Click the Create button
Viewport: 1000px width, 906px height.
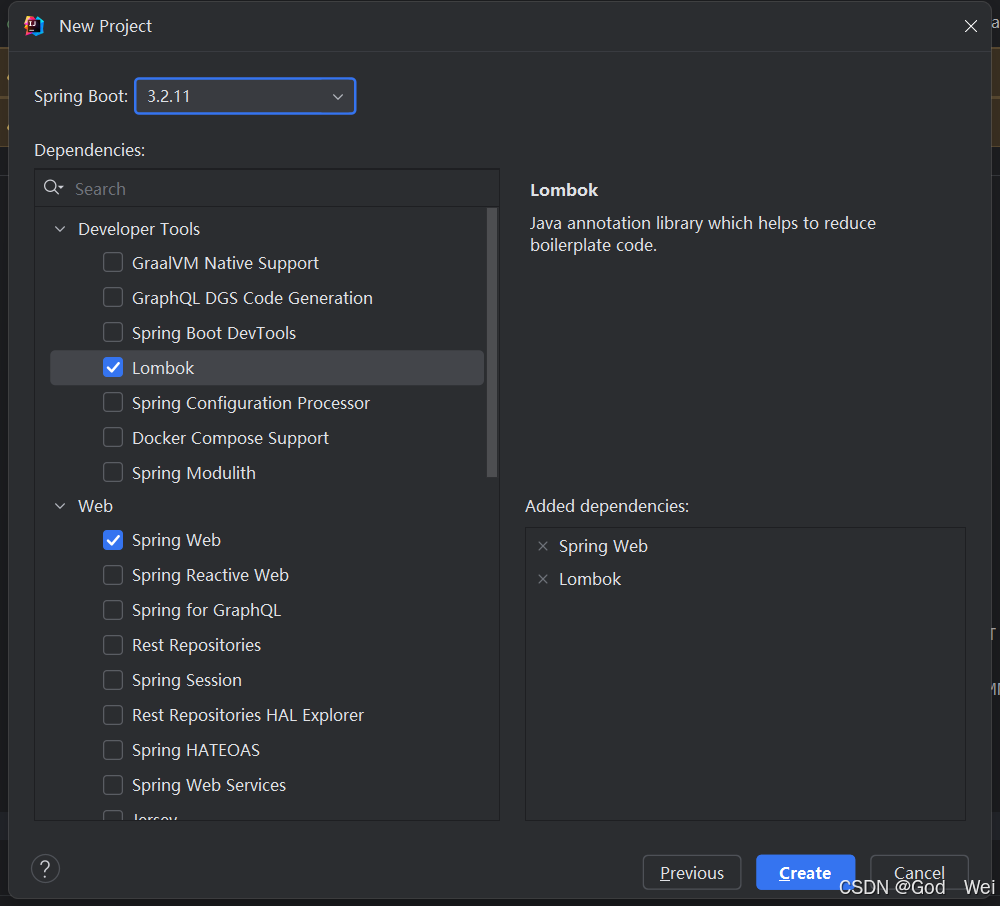point(805,872)
